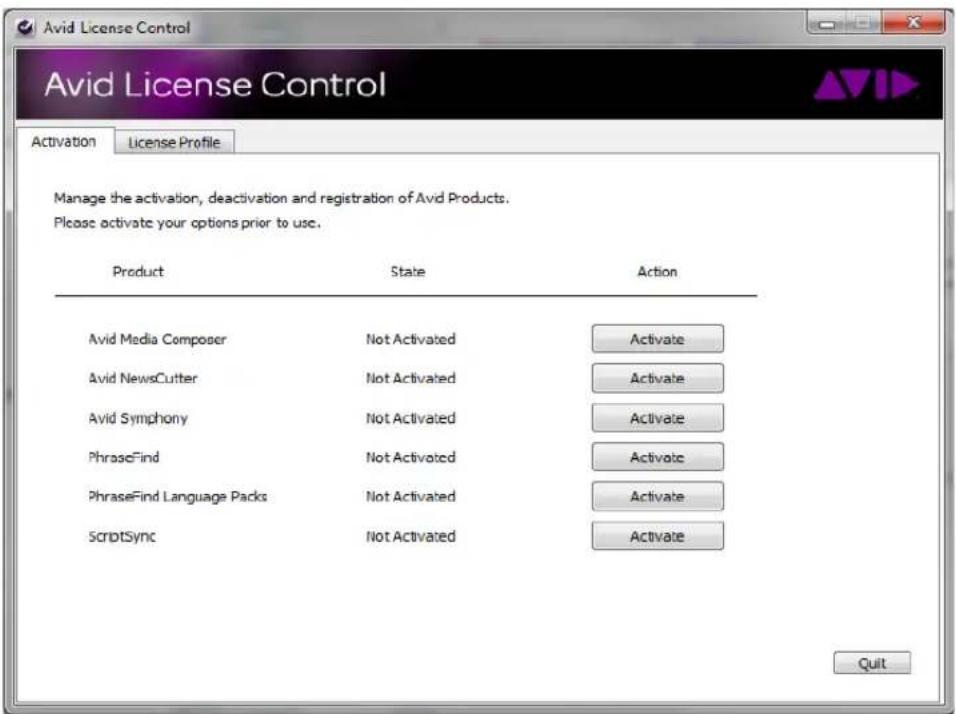
Task: Click the 'Manage the activation' description text
Action: pyautogui.click(x=281, y=198)
